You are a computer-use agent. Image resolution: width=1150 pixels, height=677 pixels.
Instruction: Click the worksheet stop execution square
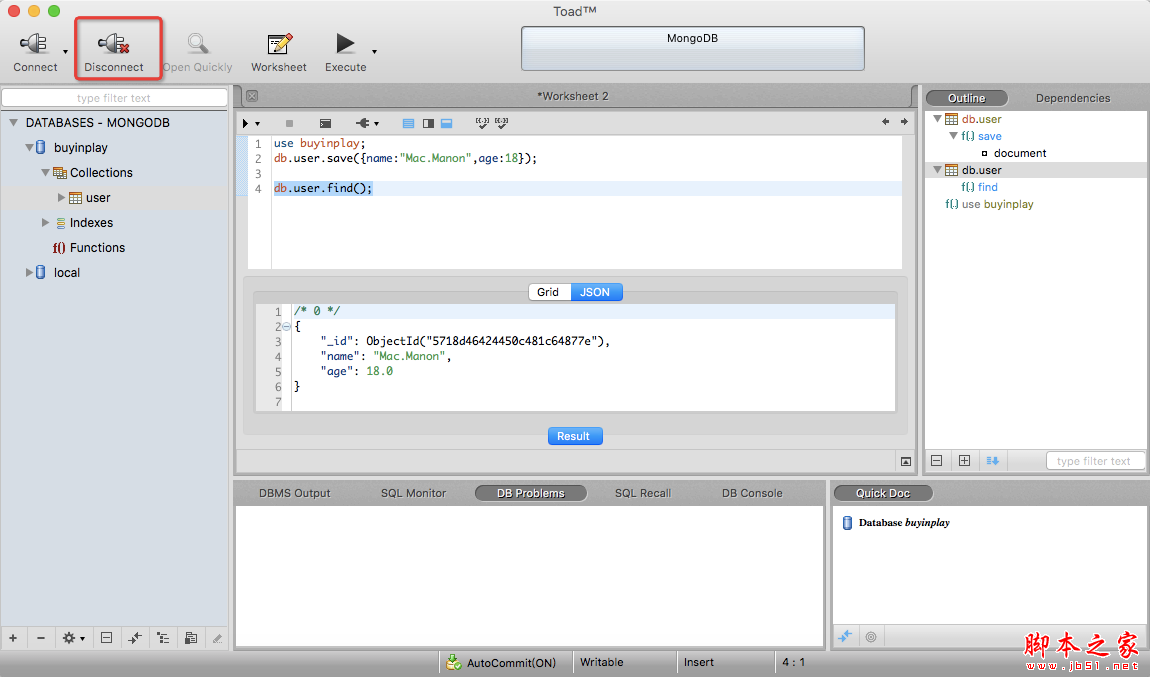[x=289, y=123]
